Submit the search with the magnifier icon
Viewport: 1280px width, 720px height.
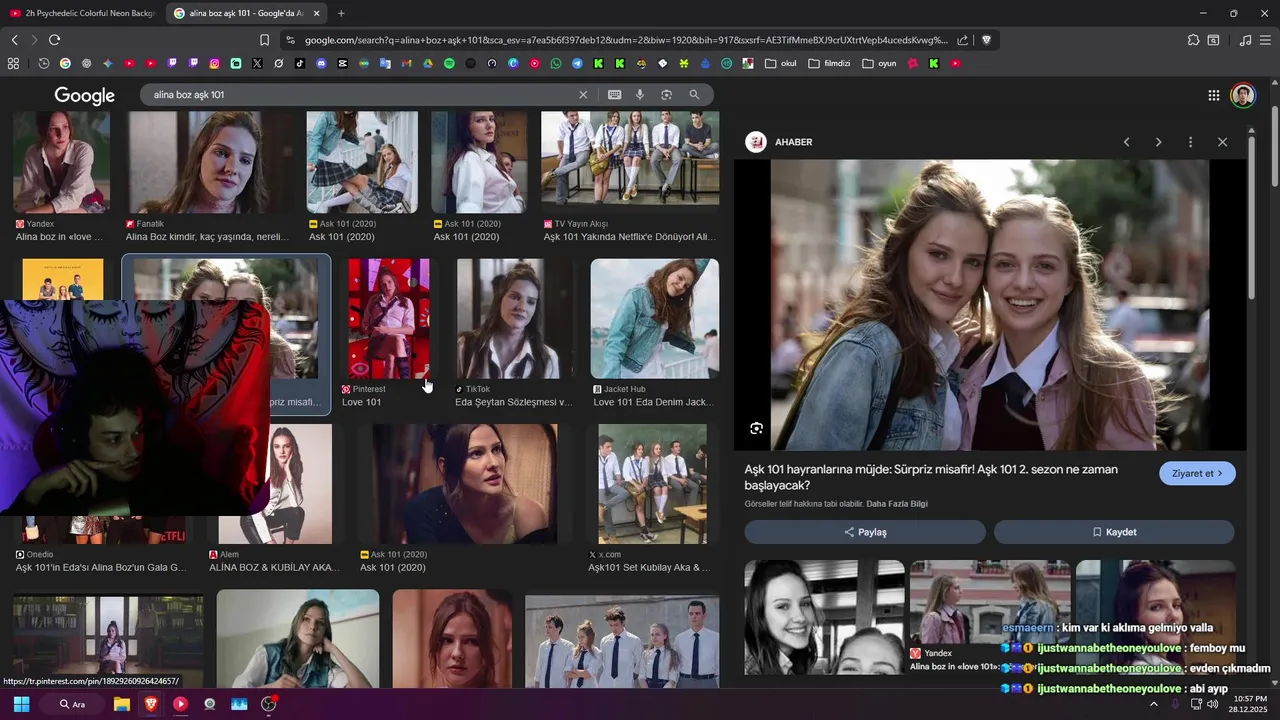[694, 95]
